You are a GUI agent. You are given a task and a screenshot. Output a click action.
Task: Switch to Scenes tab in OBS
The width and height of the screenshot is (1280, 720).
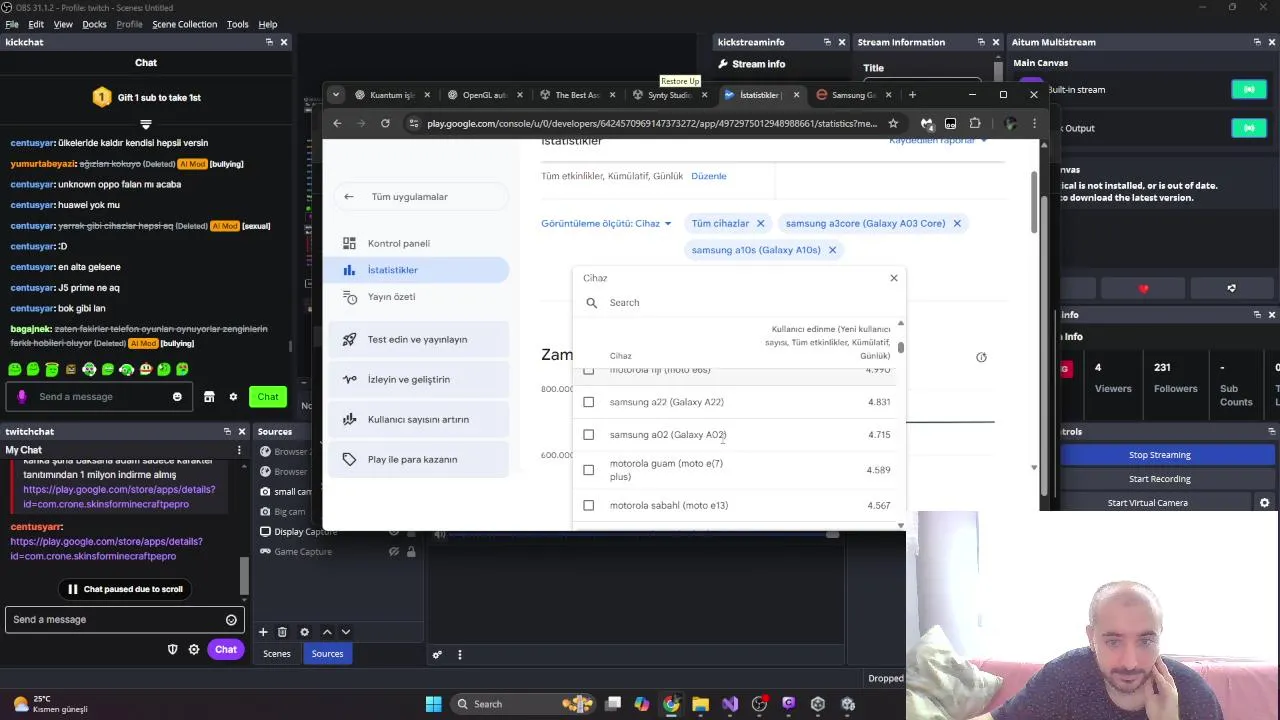coord(277,654)
